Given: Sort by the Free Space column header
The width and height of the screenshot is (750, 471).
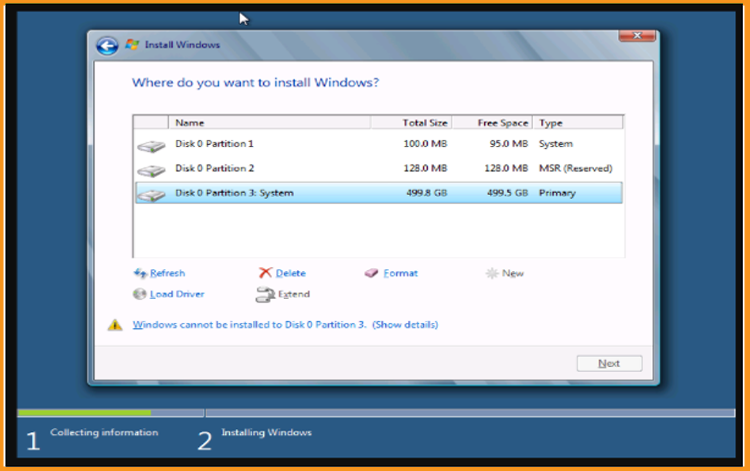Looking at the screenshot, I should point(492,123).
